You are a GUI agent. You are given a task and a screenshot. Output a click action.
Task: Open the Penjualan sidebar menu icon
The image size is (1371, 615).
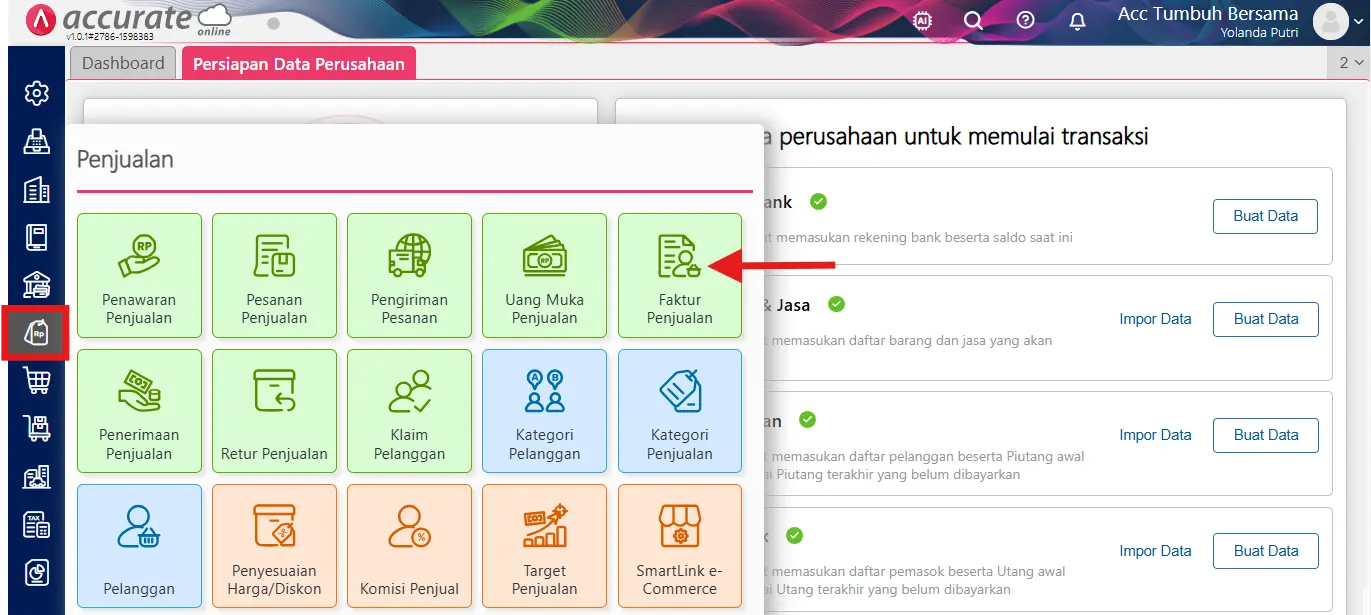click(x=36, y=333)
